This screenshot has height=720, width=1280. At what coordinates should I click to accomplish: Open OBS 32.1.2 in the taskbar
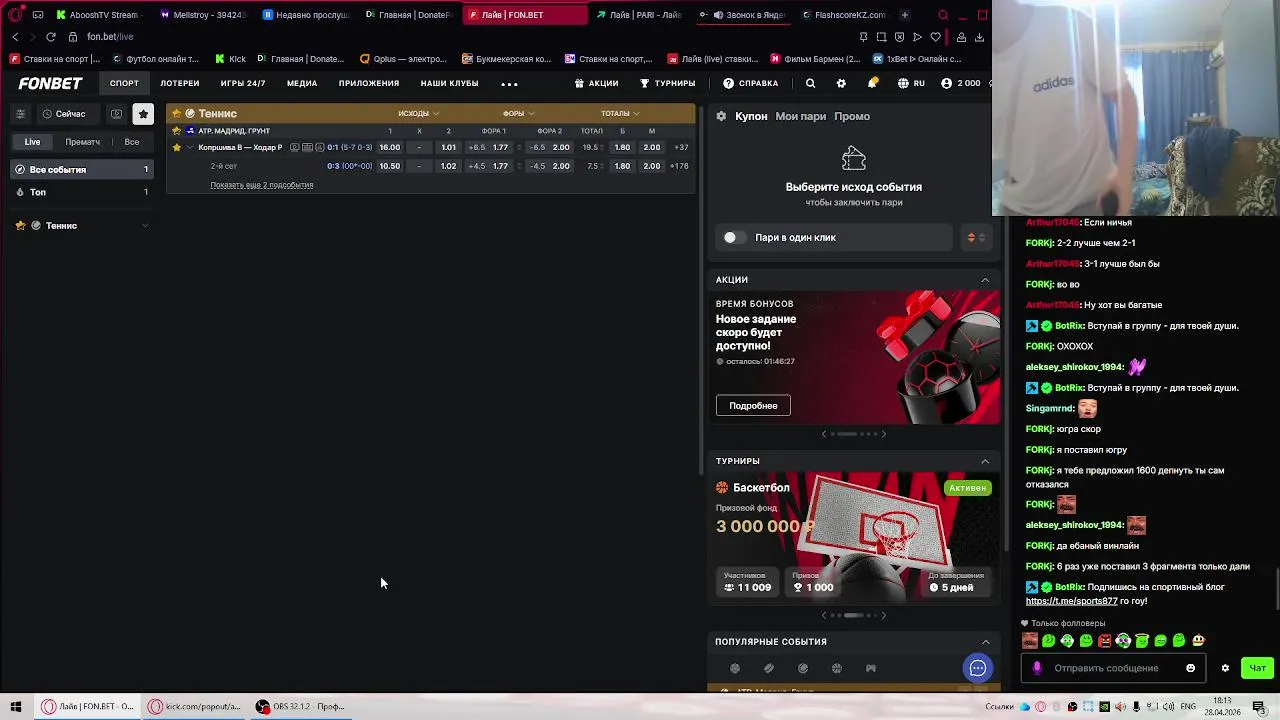[300, 707]
